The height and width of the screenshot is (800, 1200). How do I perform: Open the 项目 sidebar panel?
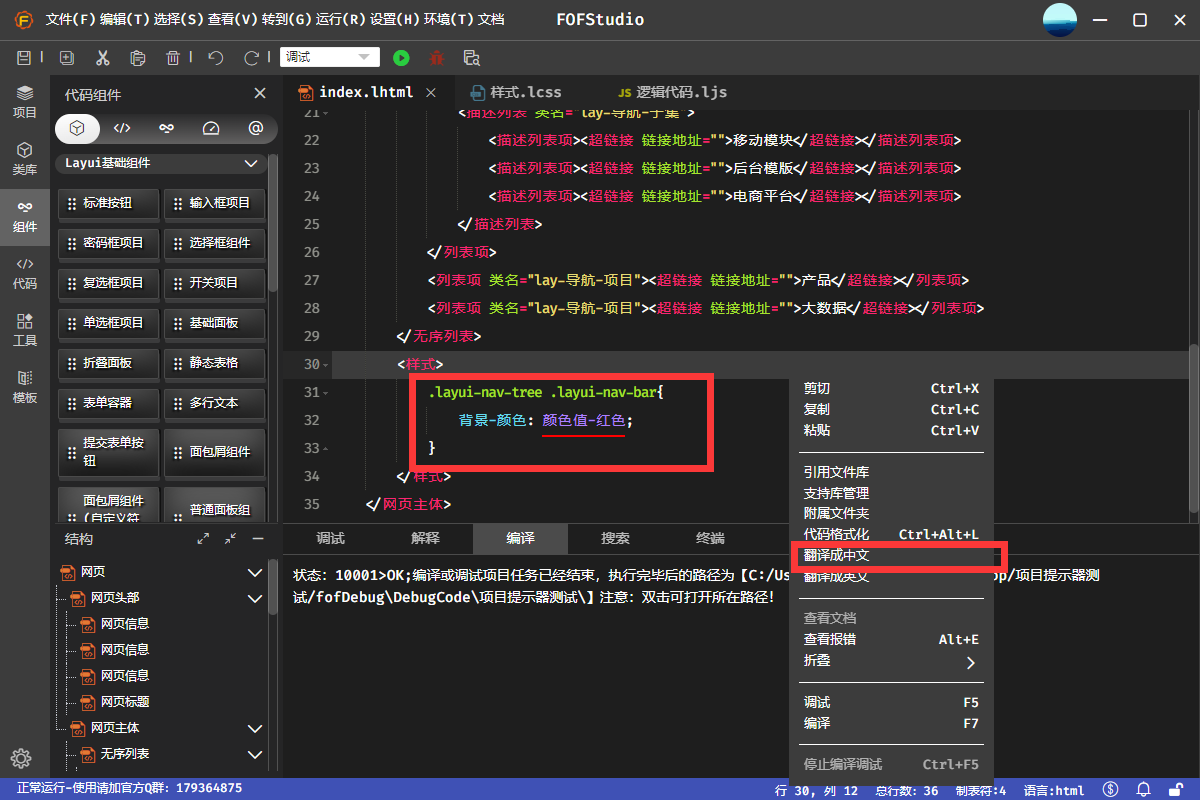pos(25,102)
